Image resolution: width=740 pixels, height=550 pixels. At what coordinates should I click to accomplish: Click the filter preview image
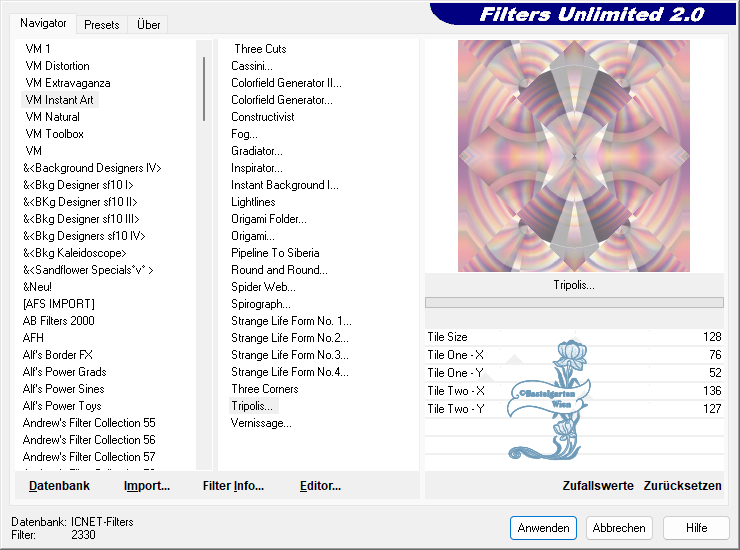pyautogui.click(x=574, y=156)
